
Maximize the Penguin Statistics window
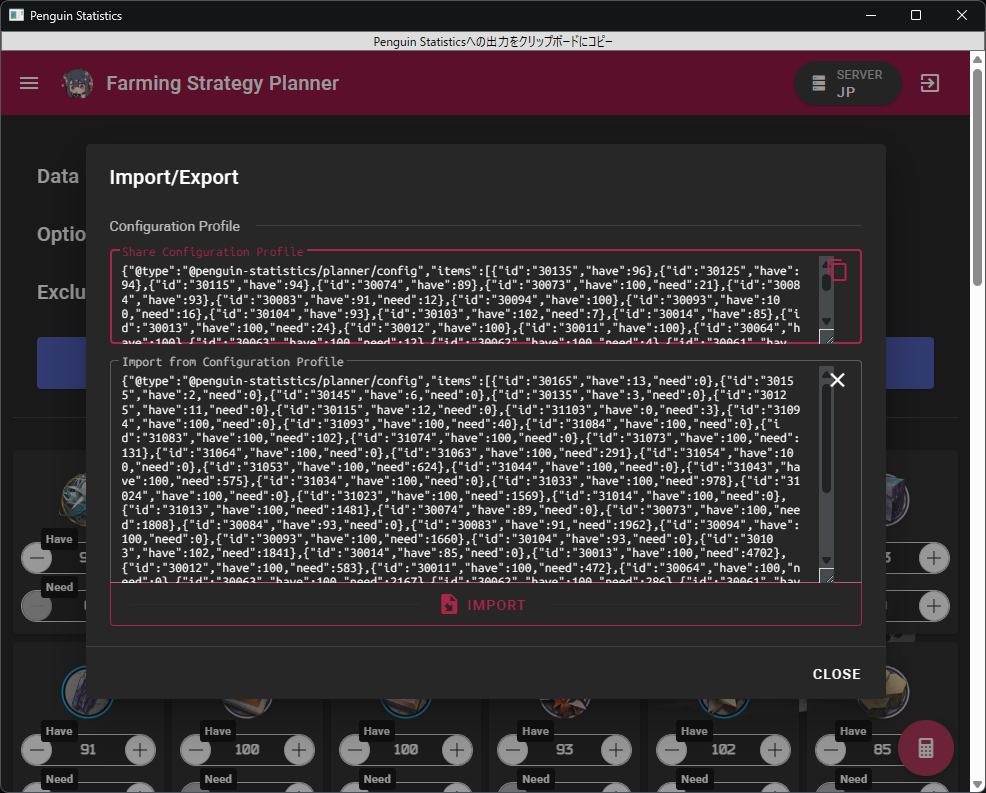tap(916, 15)
